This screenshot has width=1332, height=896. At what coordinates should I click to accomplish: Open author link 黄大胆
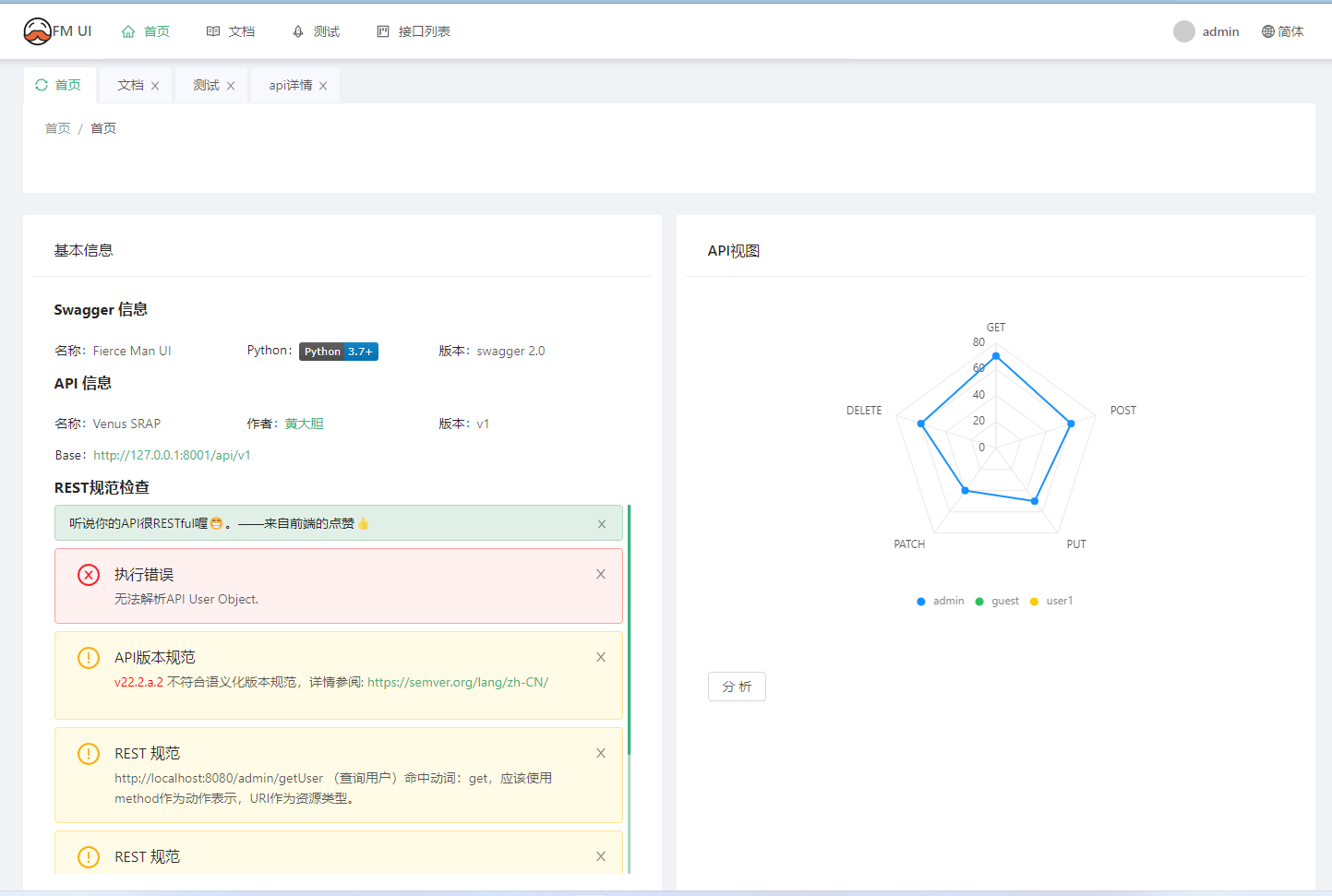click(304, 424)
